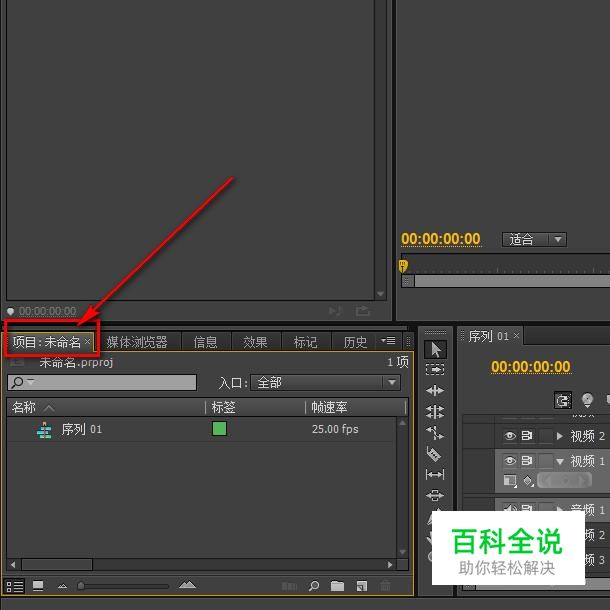Image resolution: width=610 pixels, height=610 pixels.
Task: Open the 媒体浏览器 tab
Action: [137, 342]
